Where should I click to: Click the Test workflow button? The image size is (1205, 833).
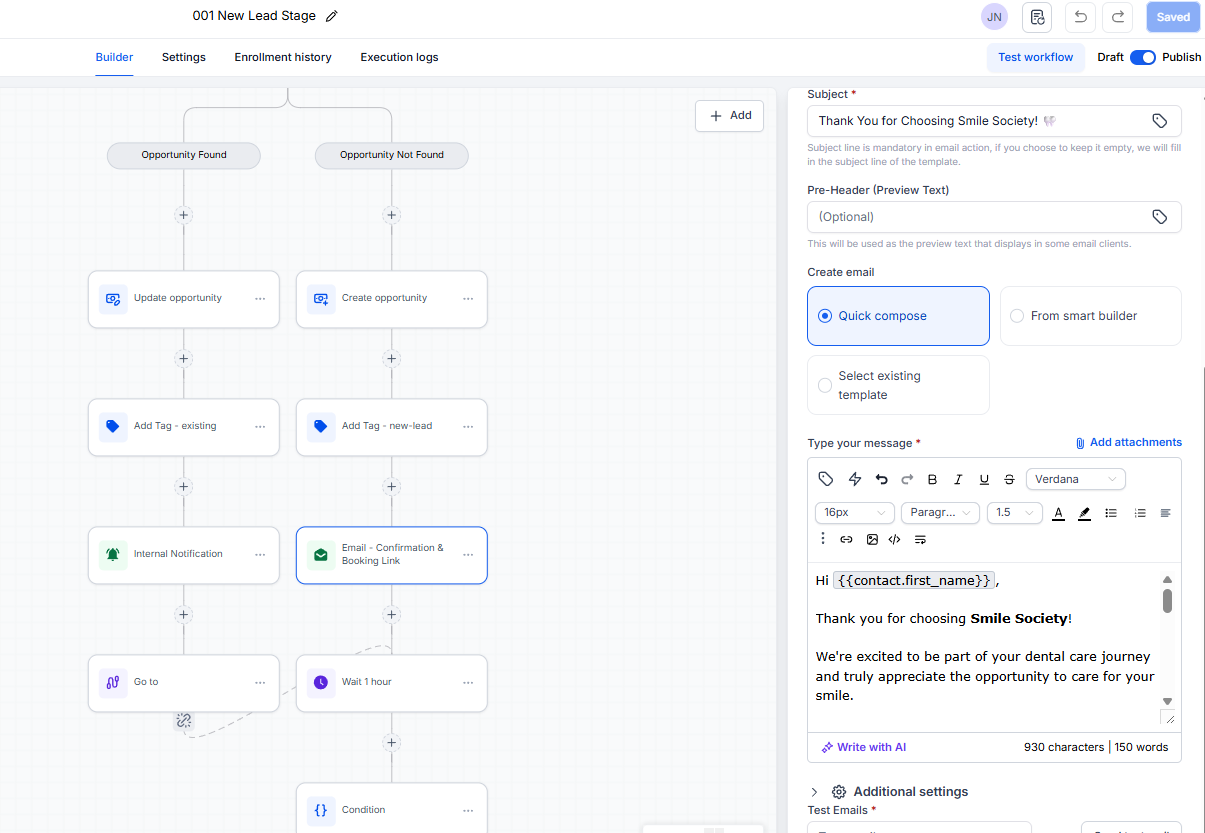(x=1036, y=57)
